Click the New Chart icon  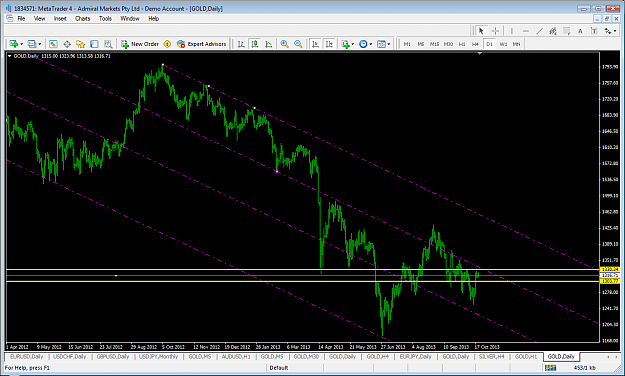(x=14, y=44)
